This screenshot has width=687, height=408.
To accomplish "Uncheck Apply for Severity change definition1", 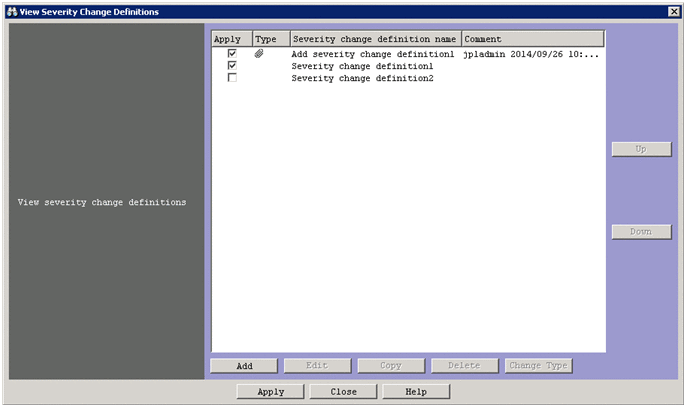I will tap(232, 66).
